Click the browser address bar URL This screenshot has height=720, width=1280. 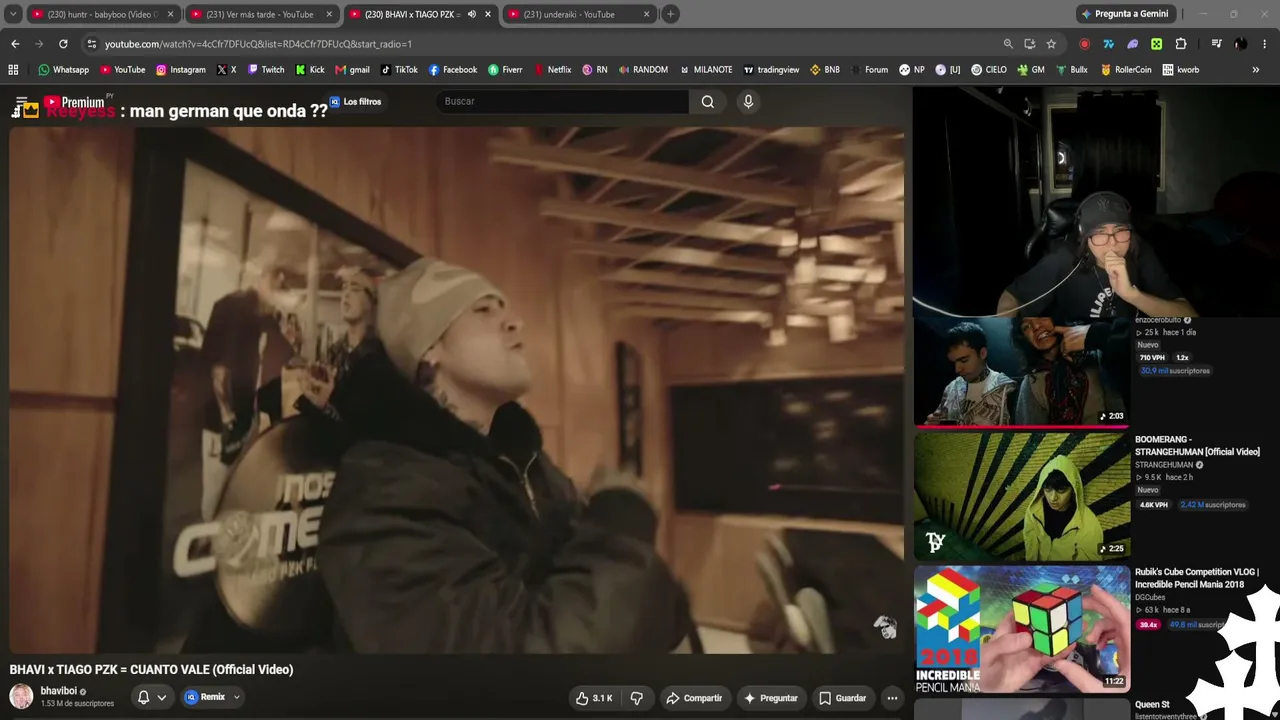click(x=258, y=44)
